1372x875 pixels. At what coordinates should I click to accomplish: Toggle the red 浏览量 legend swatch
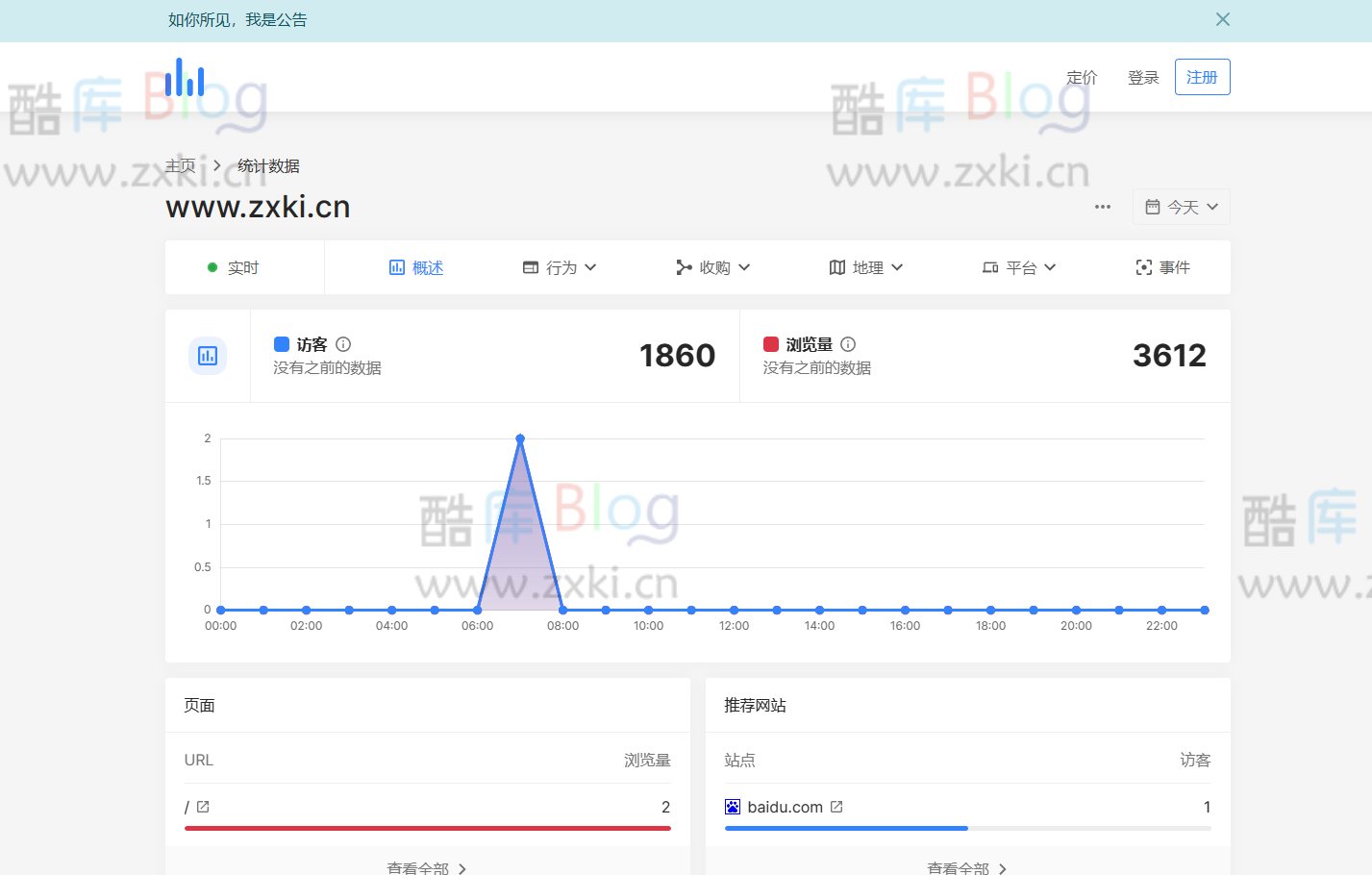pos(769,344)
